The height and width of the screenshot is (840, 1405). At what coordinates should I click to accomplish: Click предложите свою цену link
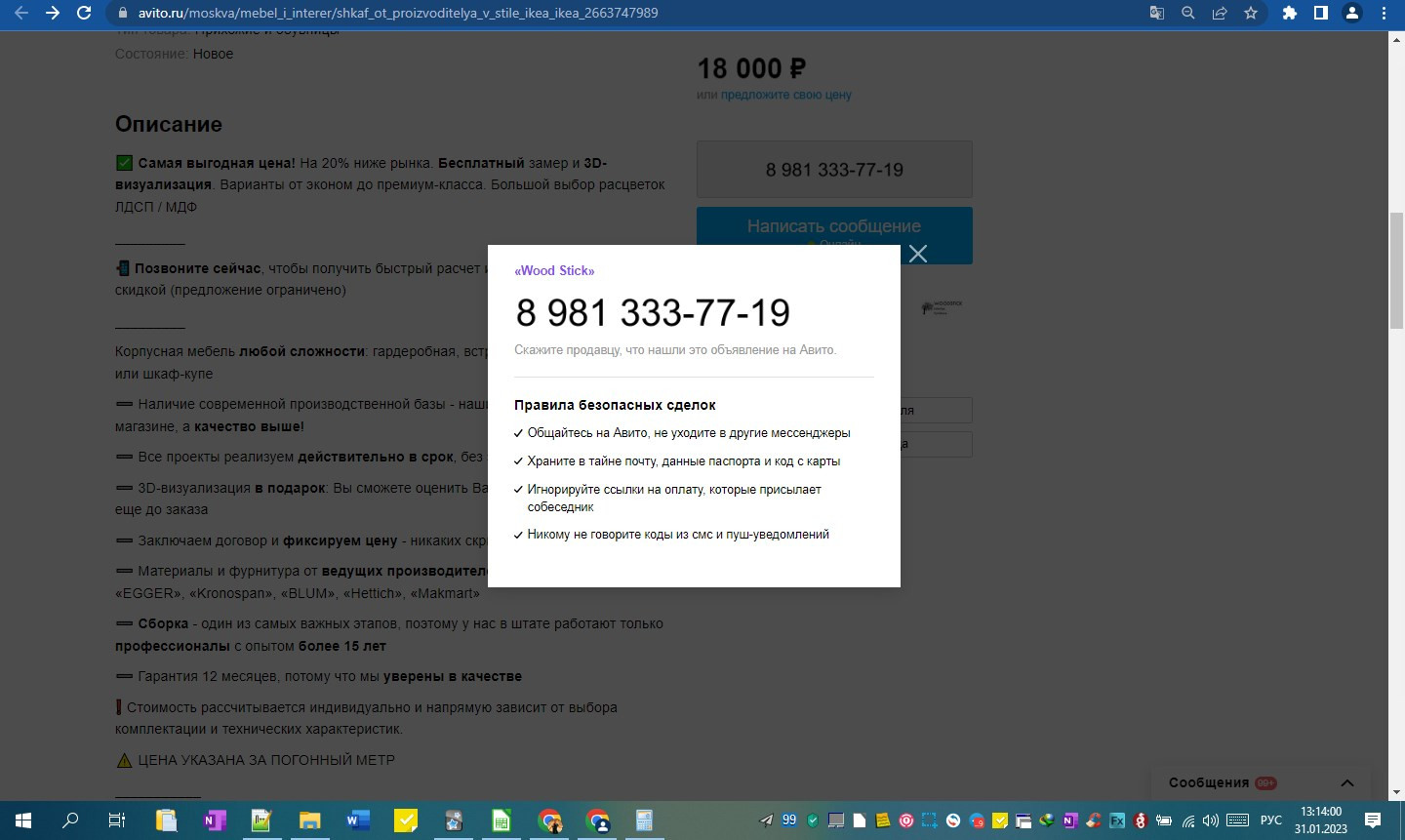tap(786, 95)
